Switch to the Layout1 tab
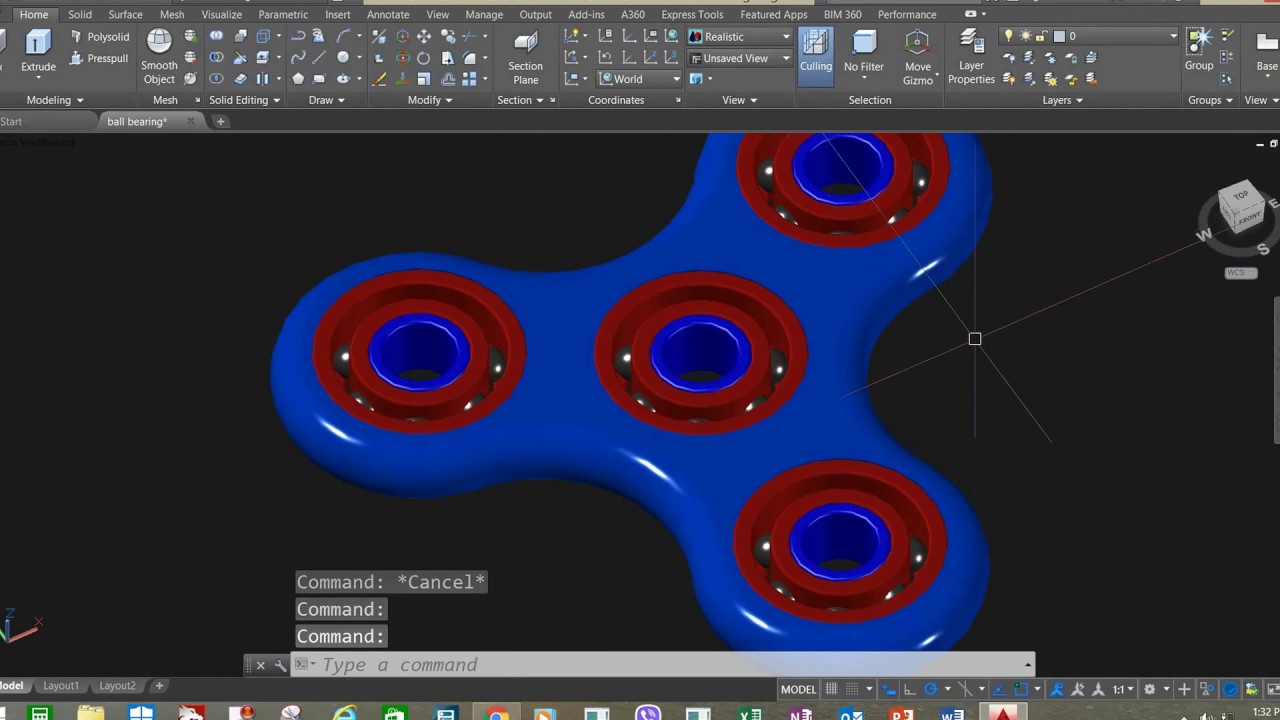Viewport: 1280px width, 720px height. [x=60, y=686]
